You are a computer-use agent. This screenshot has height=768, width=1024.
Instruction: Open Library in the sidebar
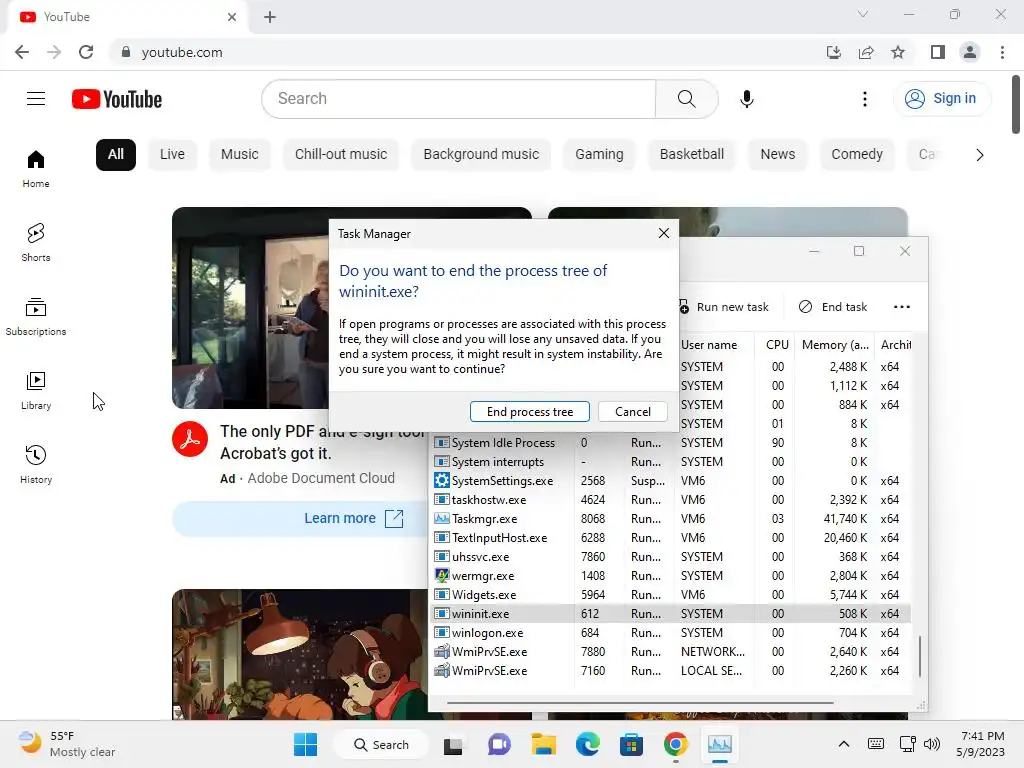point(36,391)
